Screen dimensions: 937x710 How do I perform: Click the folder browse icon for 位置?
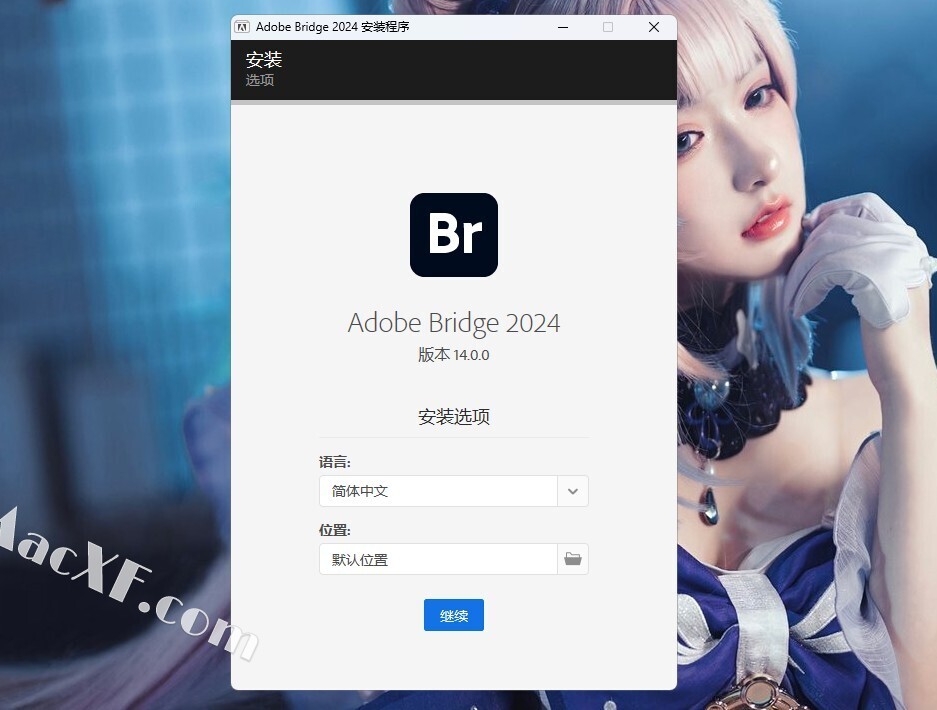tap(572, 559)
